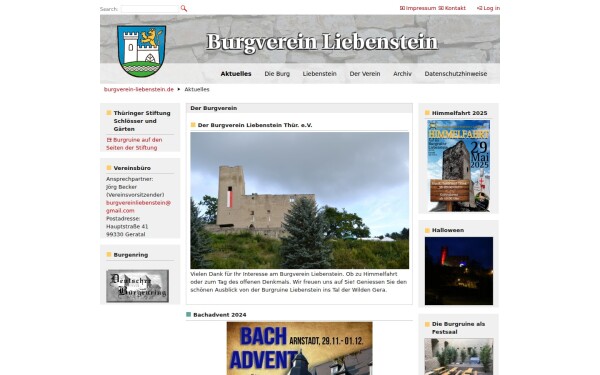Click the Die Burgruine als Festsaal heading
Viewport: 600px width, 375px height.
[458, 328]
